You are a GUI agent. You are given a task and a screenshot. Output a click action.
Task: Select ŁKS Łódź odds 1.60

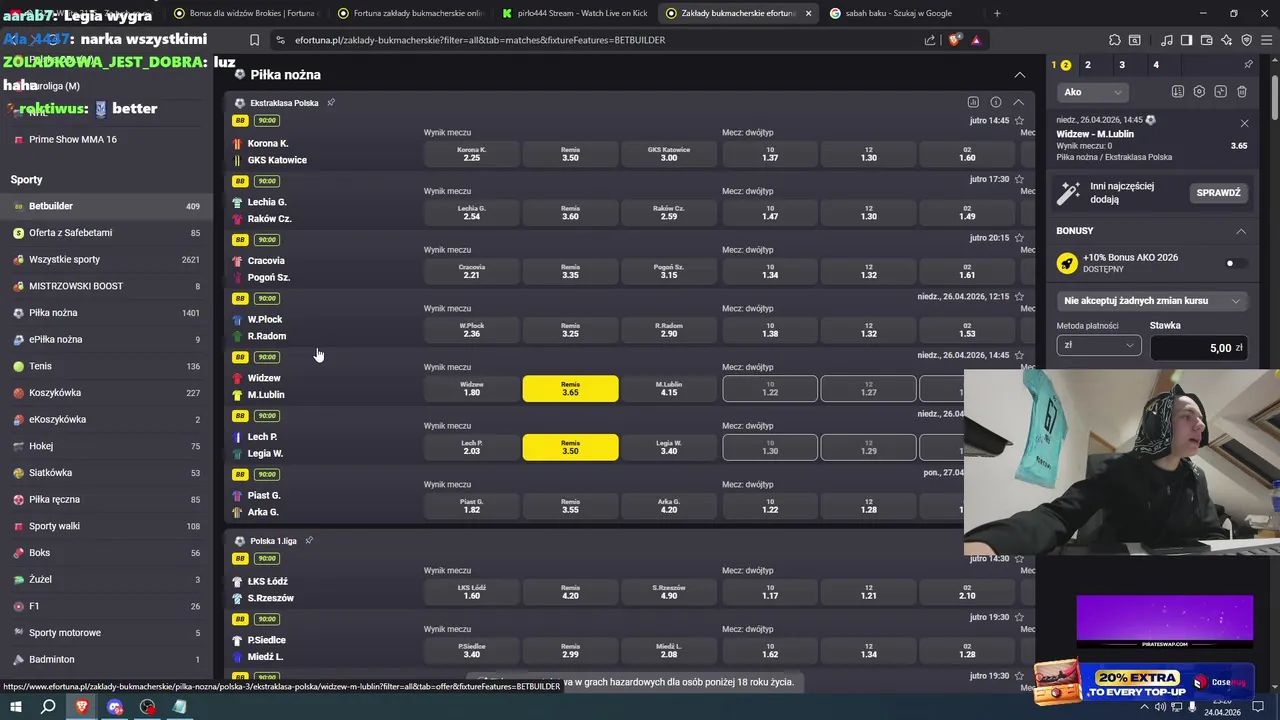tap(472, 592)
